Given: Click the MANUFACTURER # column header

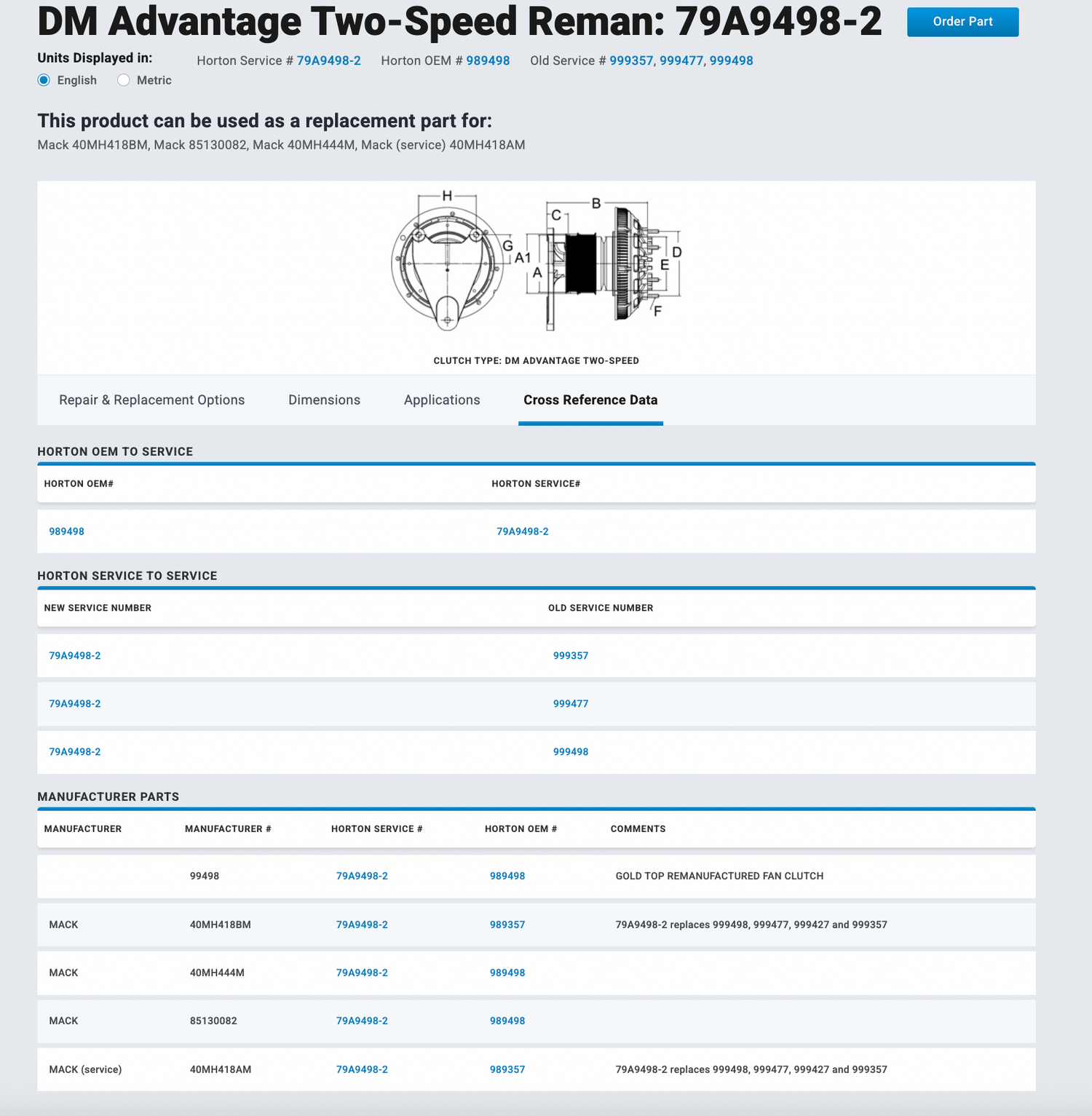Looking at the screenshot, I should click(228, 828).
